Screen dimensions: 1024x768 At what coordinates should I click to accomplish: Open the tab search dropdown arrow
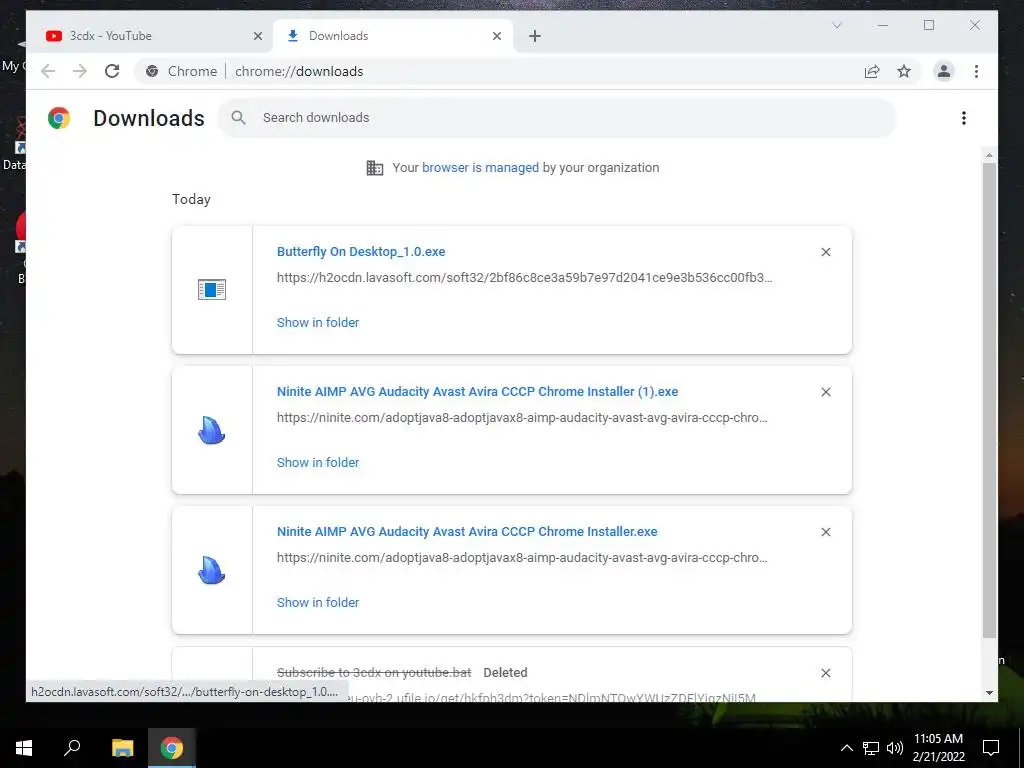[837, 25]
